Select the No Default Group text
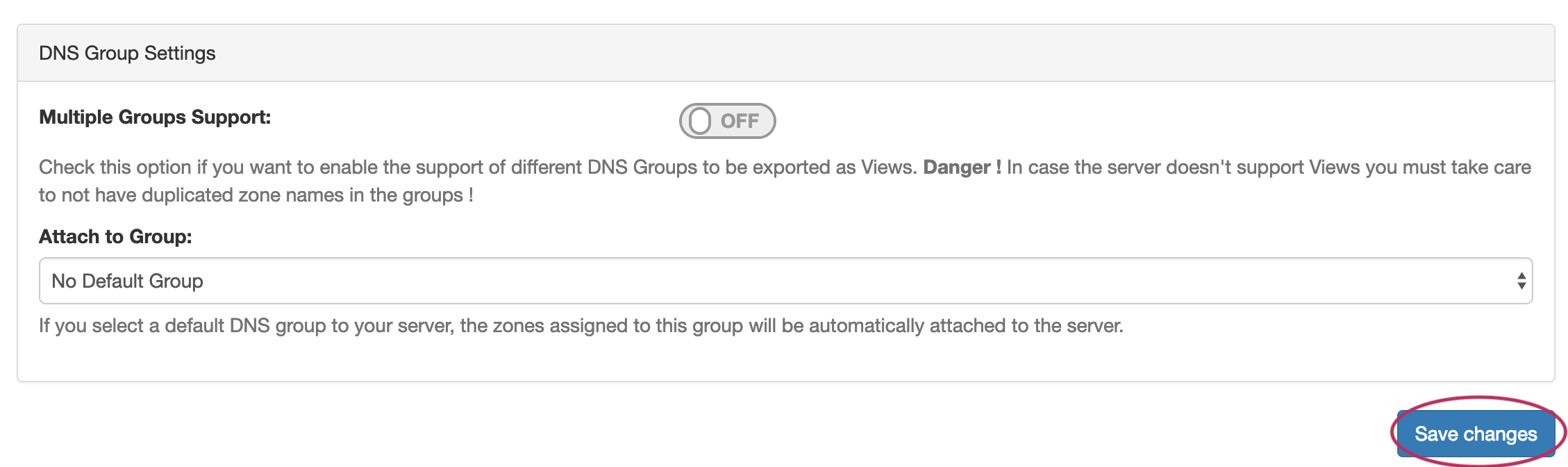Viewport: 1568px width, 467px height. click(127, 281)
